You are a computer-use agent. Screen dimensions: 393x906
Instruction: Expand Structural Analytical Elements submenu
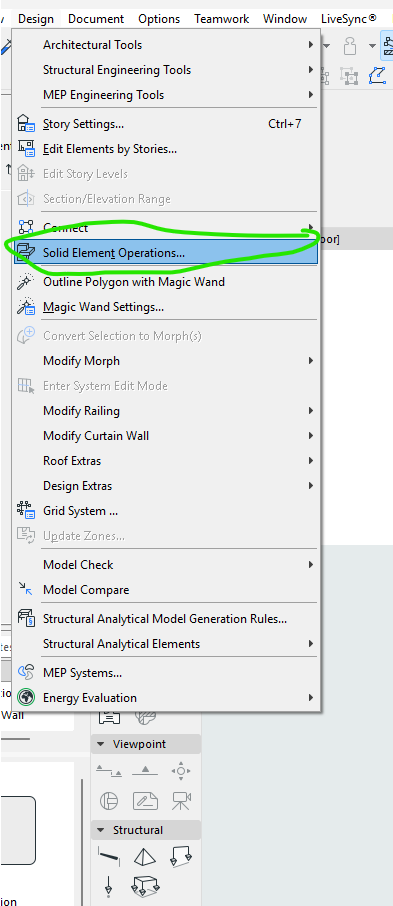[166, 644]
